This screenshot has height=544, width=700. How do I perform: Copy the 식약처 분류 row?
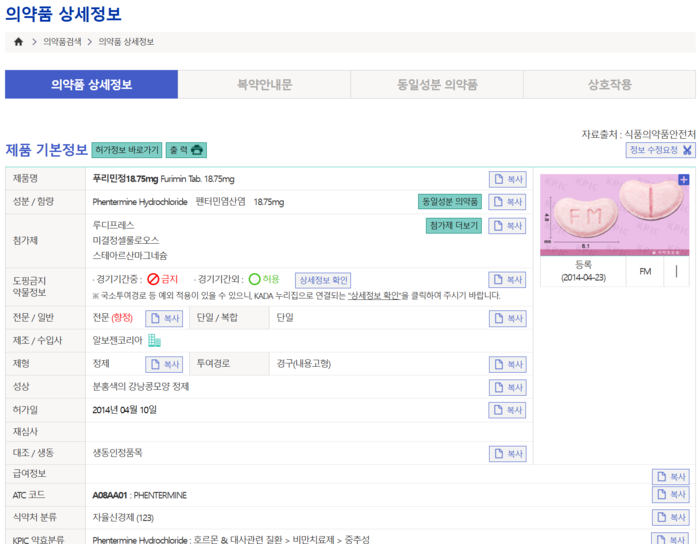point(671,517)
